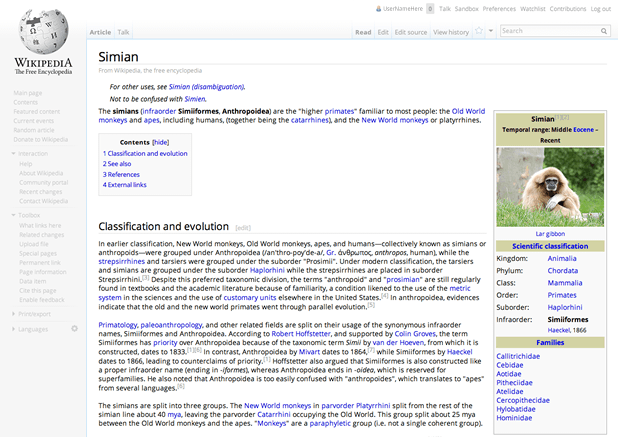Go to Main page in sidebar
The height and width of the screenshot is (437, 618).
(28, 93)
